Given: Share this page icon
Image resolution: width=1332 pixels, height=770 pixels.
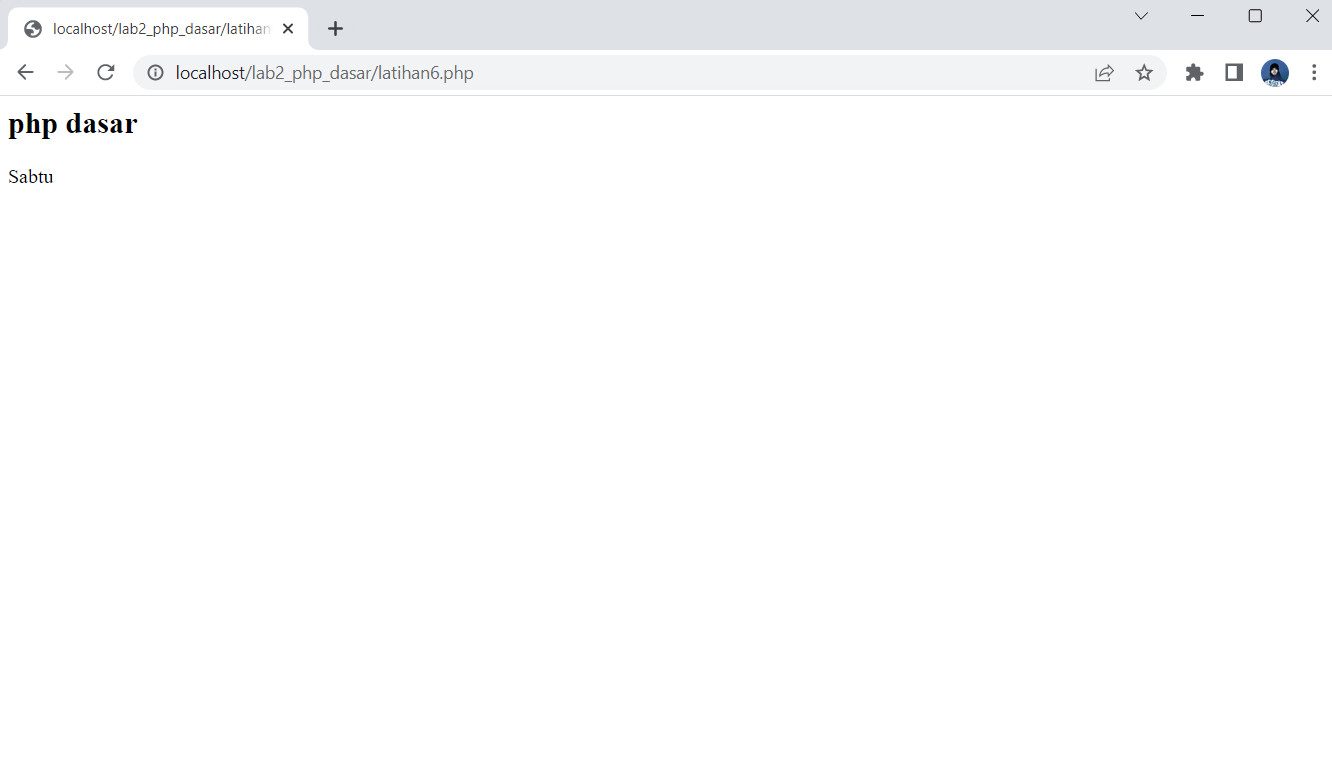Looking at the screenshot, I should (x=1104, y=73).
